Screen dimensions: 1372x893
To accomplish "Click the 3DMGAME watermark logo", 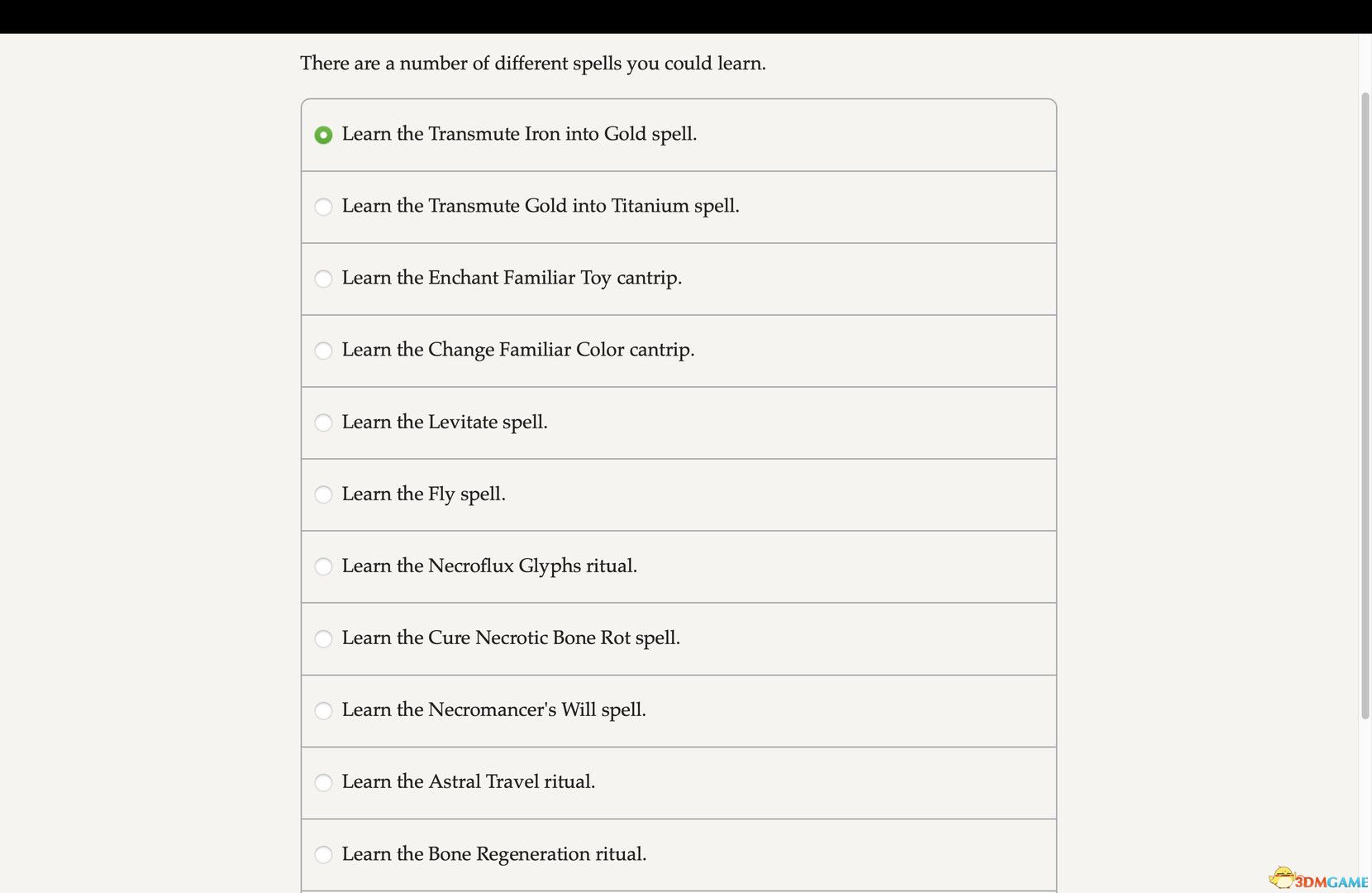I will click(1319, 880).
